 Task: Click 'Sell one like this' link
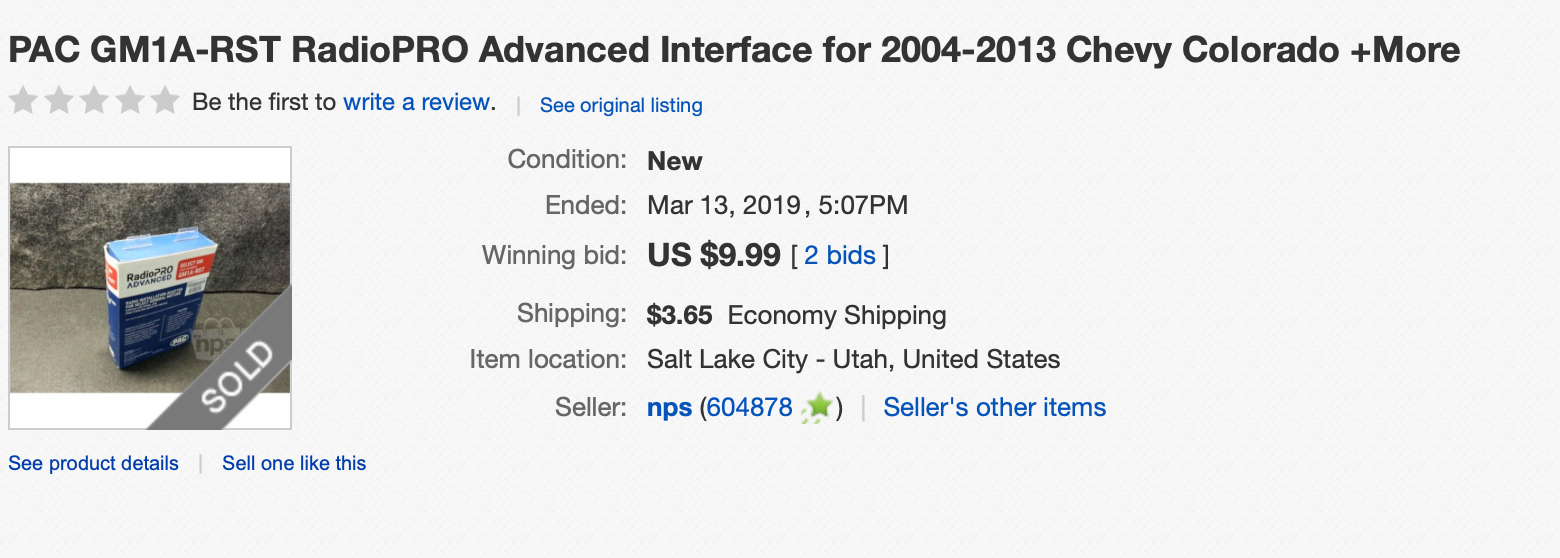click(x=294, y=463)
